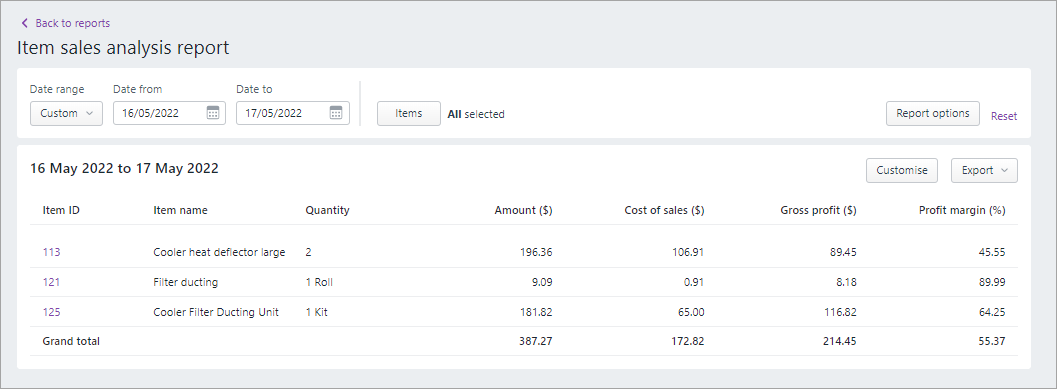This screenshot has width=1057, height=389.
Task: Sort by Item name column header
Action: (181, 210)
